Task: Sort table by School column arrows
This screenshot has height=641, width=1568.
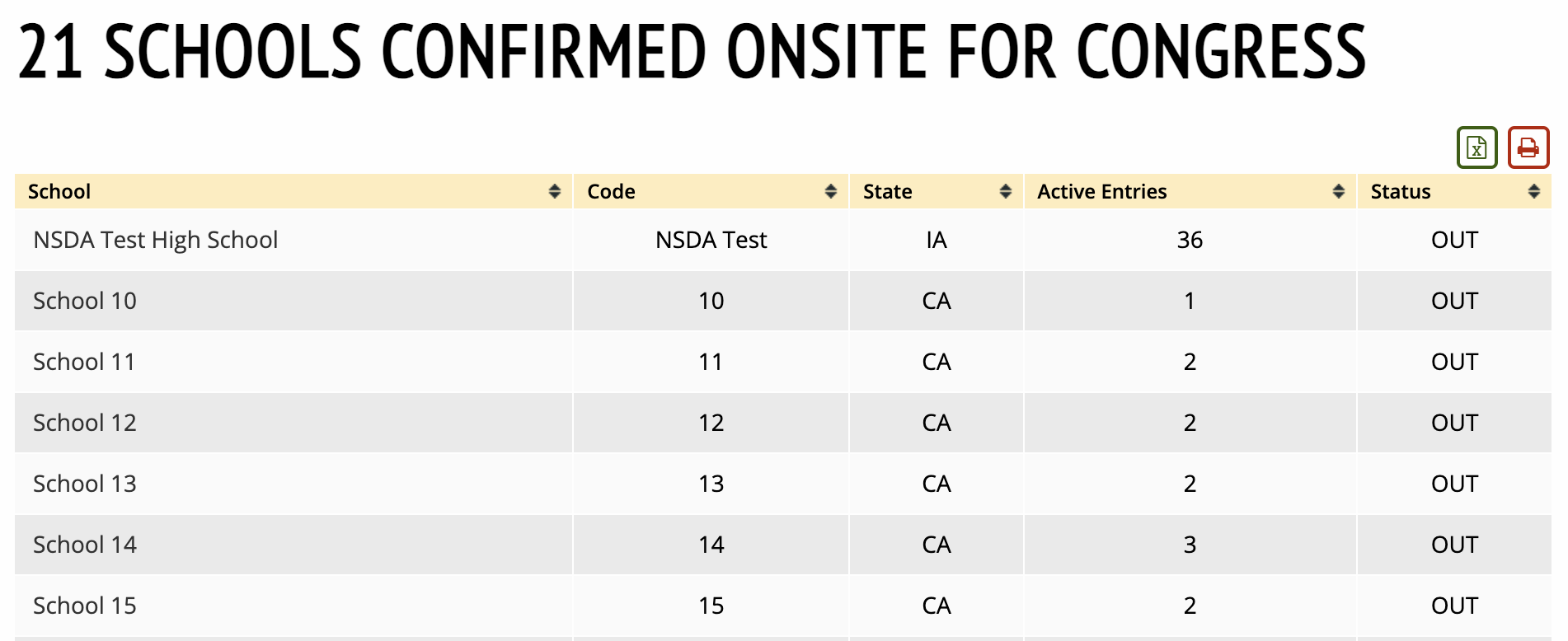Action: pos(555,191)
